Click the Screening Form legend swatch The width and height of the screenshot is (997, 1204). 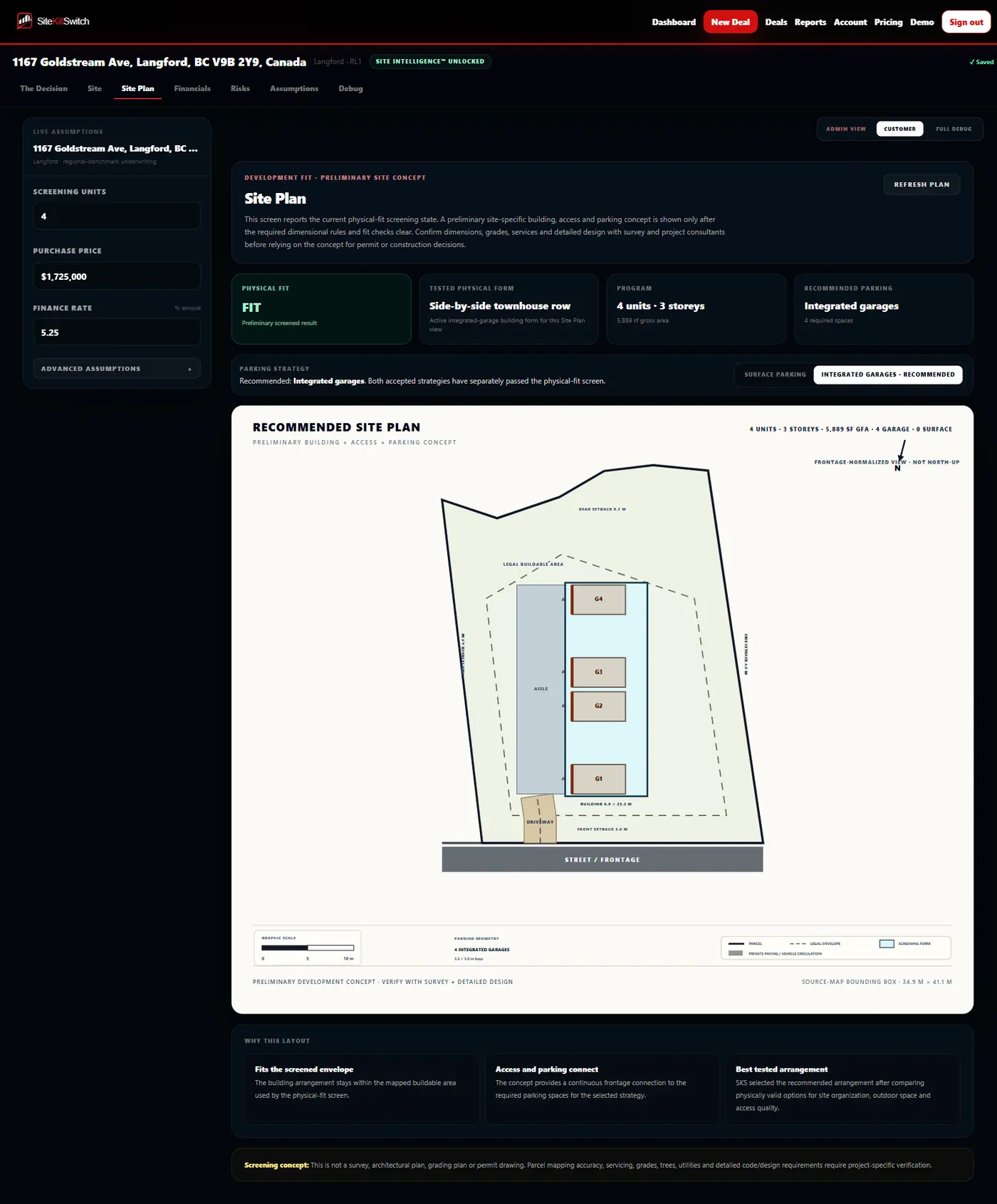pos(887,943)
